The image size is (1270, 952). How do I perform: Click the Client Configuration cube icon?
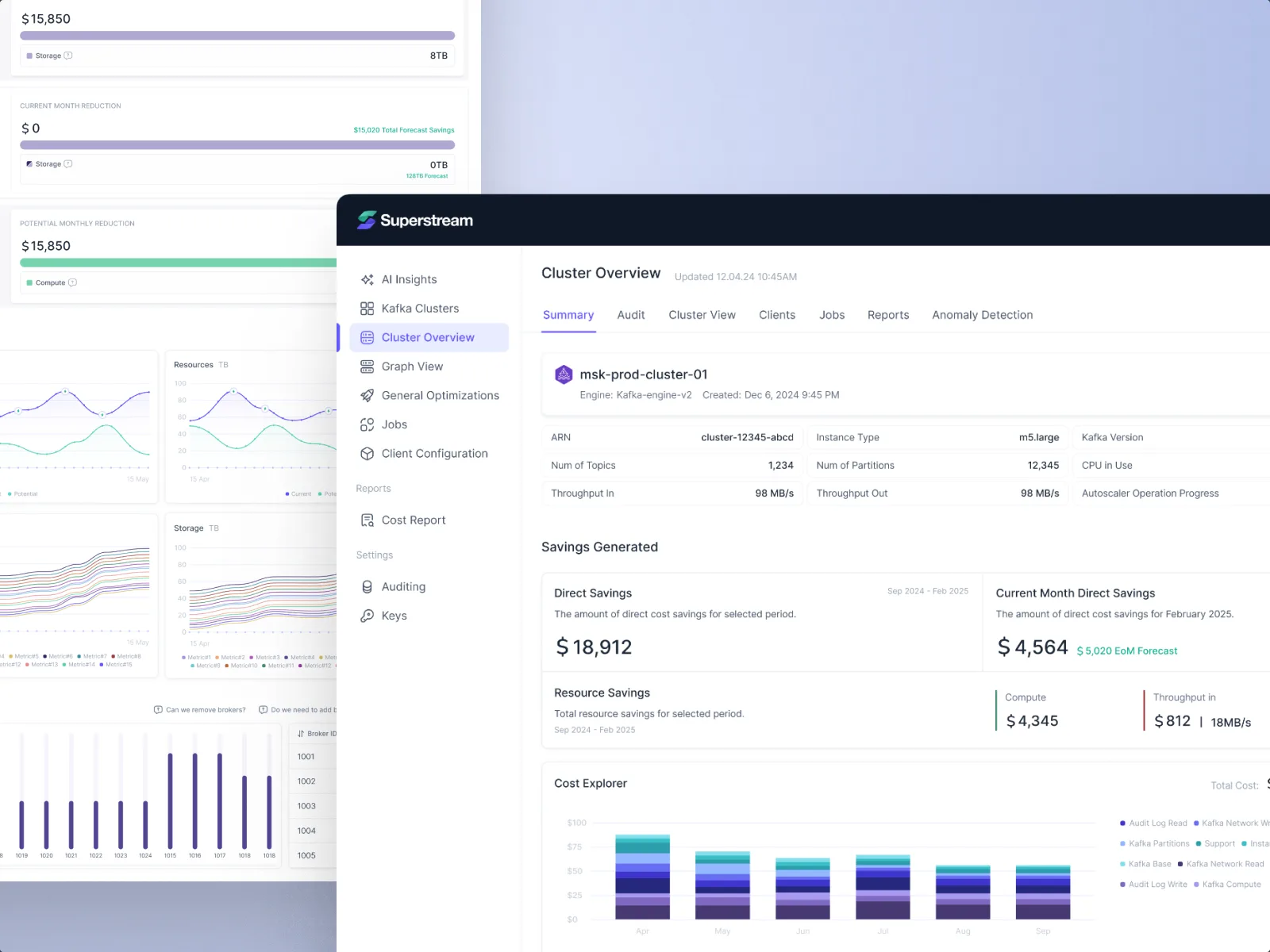[x=367, y=454]
